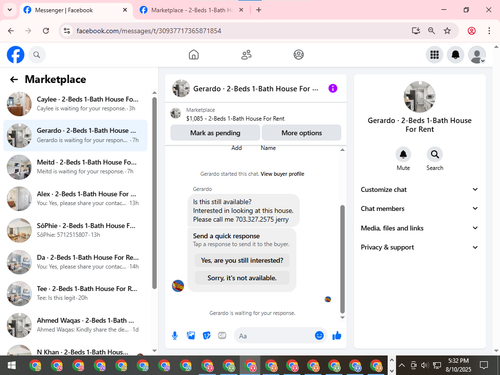
Task: Open the Chrome profile avatar icon
Action: (471, 31)
